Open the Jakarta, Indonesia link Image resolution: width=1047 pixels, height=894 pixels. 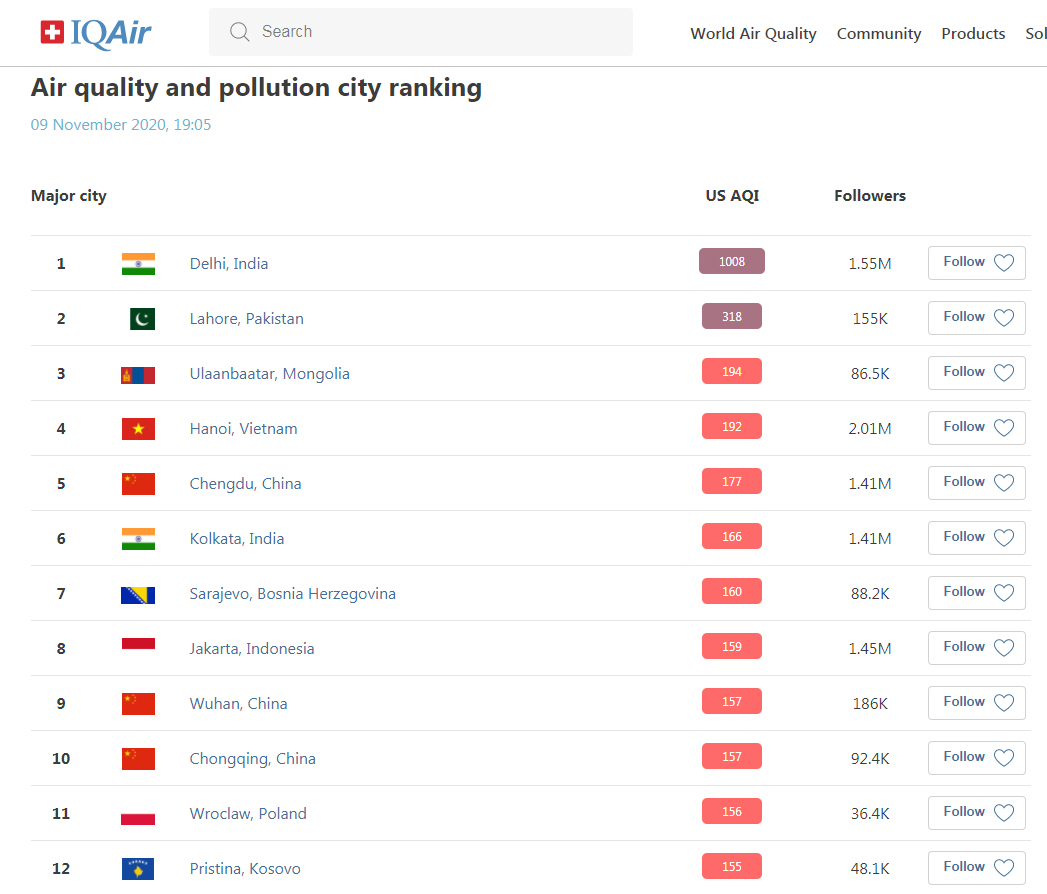coord(252,649)
